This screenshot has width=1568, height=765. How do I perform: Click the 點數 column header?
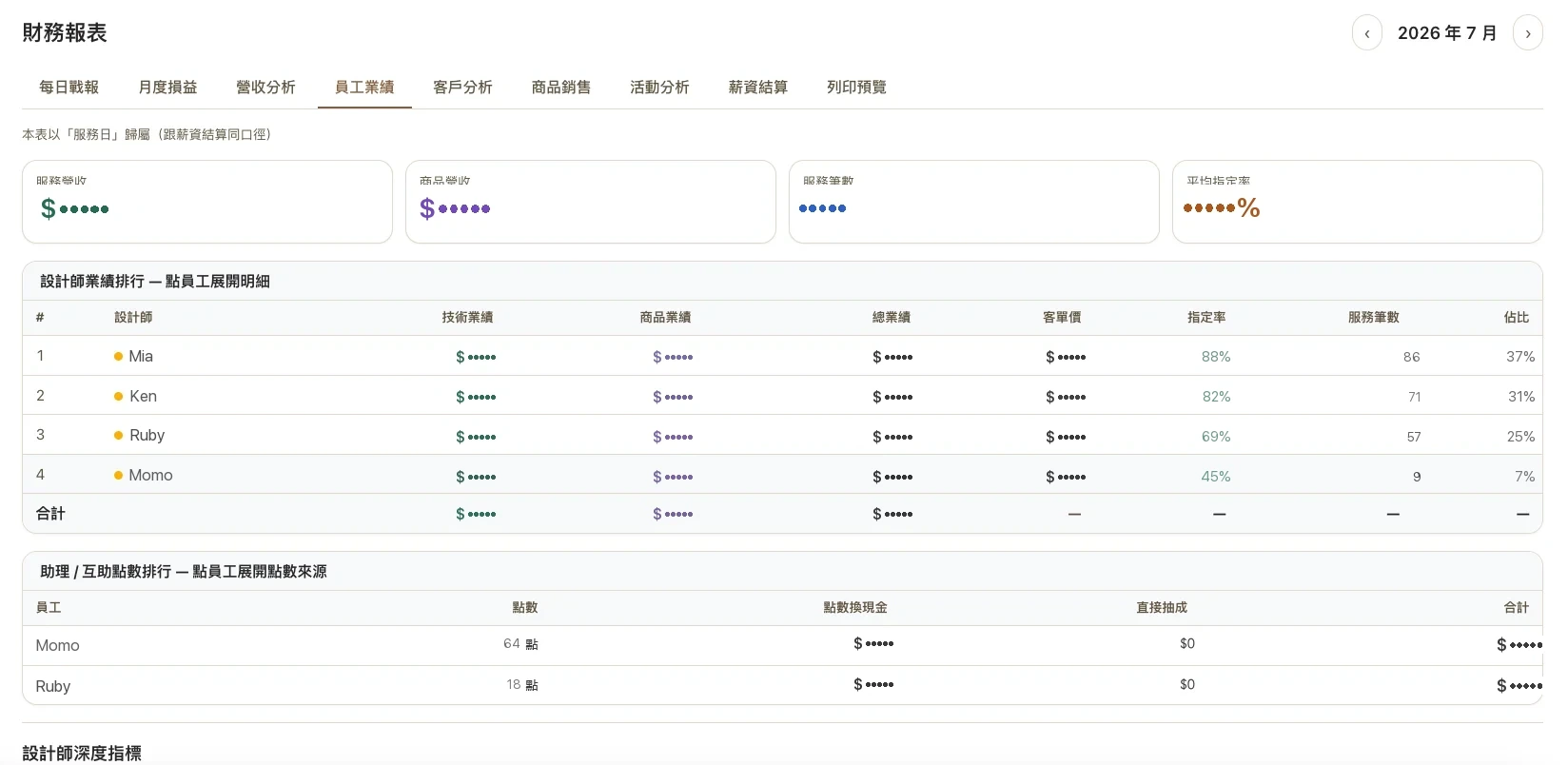click(x=525, y=608)
